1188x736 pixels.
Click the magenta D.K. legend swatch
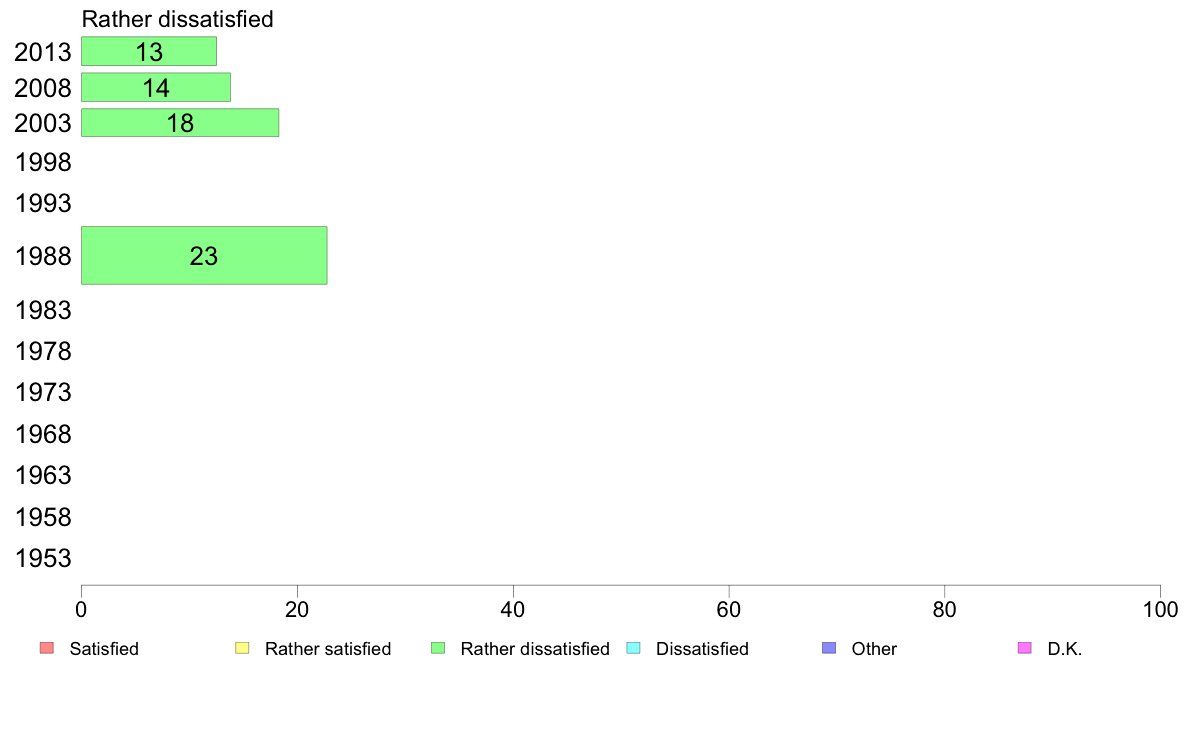1024,648
